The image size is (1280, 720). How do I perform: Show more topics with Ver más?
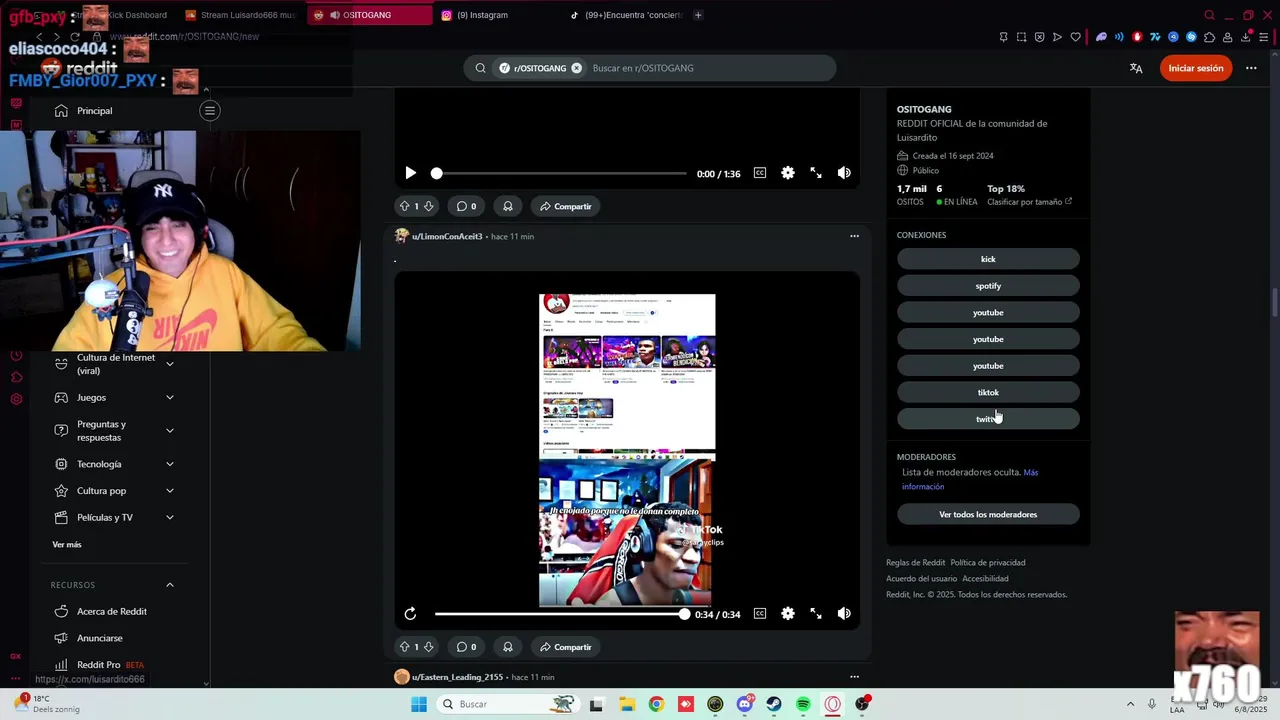point(67,545)
